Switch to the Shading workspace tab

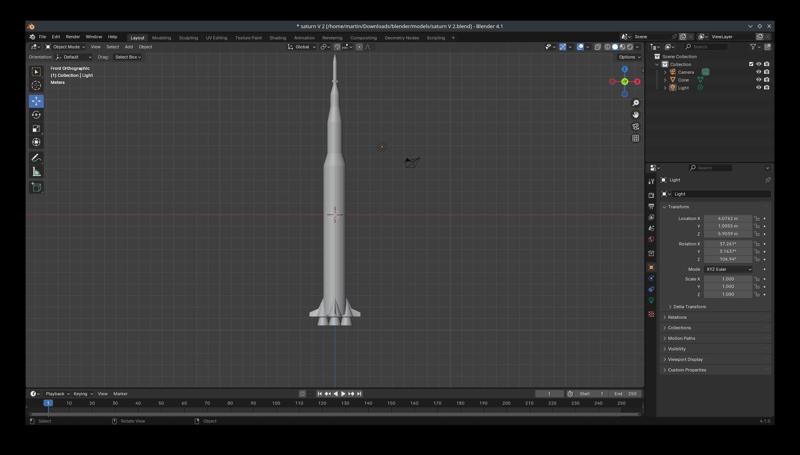278,38
